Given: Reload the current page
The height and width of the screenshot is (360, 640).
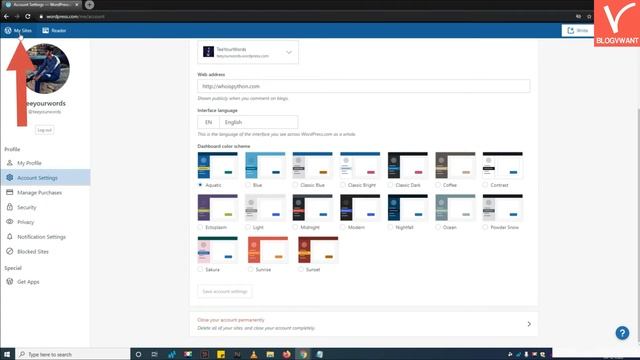Looking at the screenshot, I should point(28,16).
